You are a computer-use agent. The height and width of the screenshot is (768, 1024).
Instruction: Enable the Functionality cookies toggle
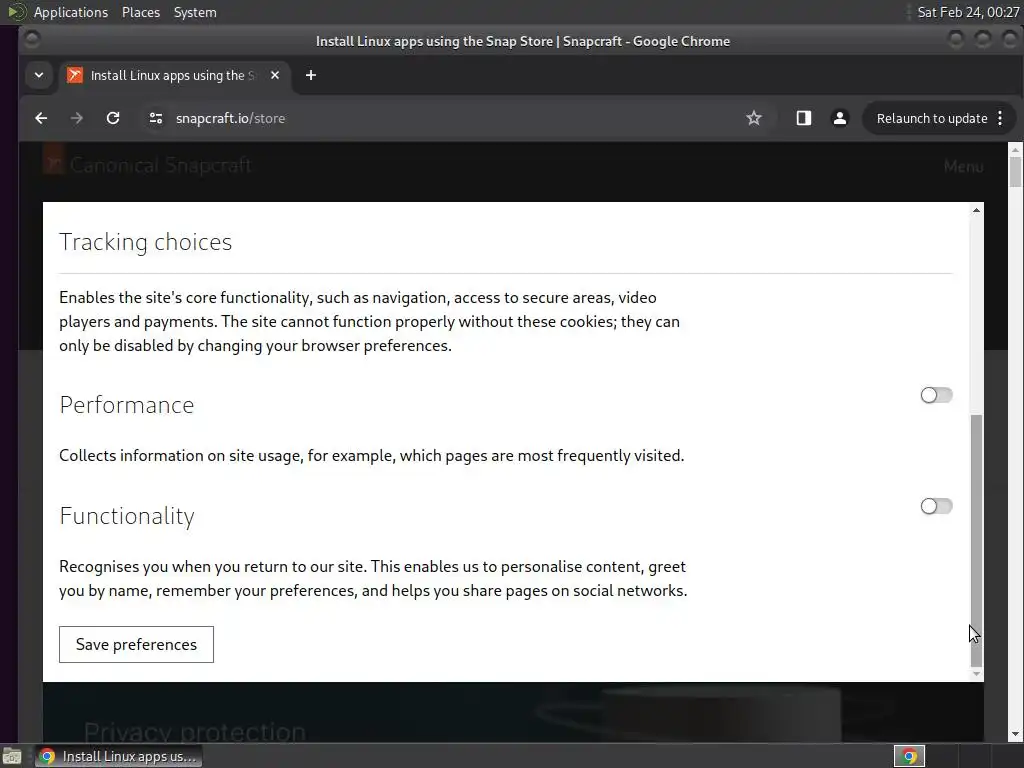(936, 506)
